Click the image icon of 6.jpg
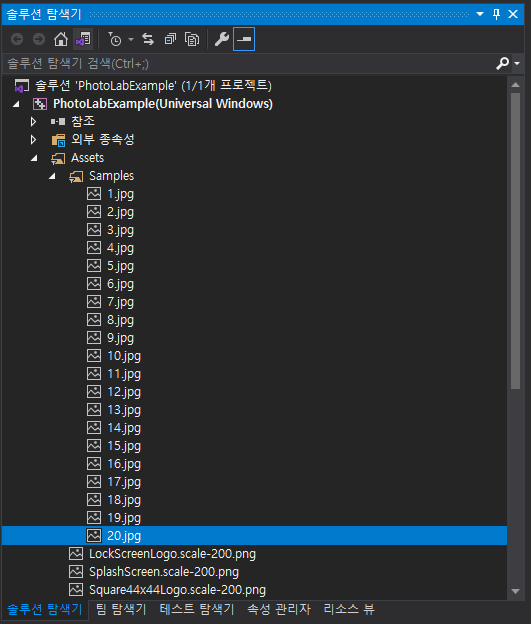Image resolution: width=531 pixels, height=624 pixels. (x=94, y=284)
